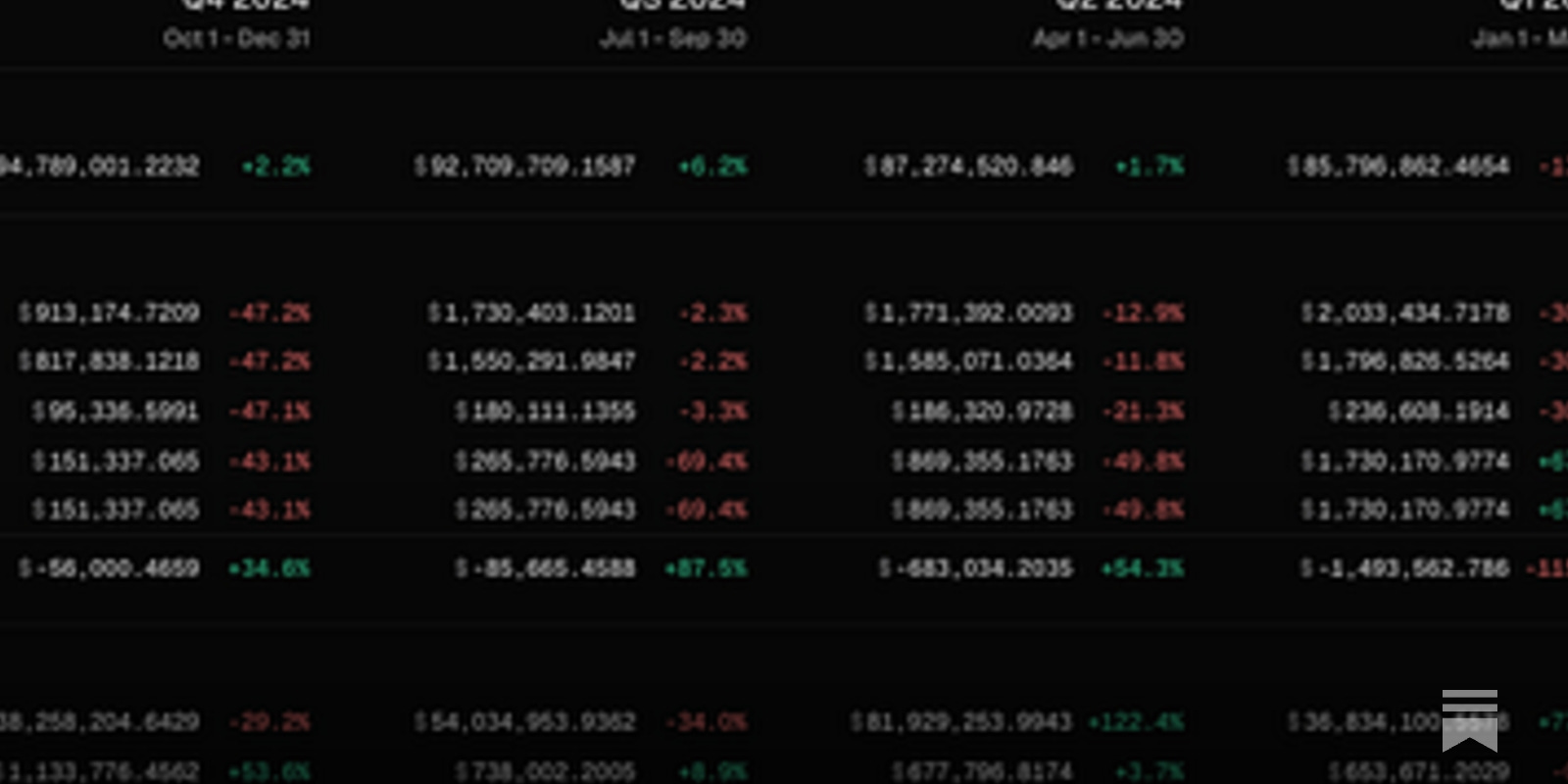Select the +8.9% change value
Image resolution: width=1568 pixels, height=784 pixels.
point(712,771)
